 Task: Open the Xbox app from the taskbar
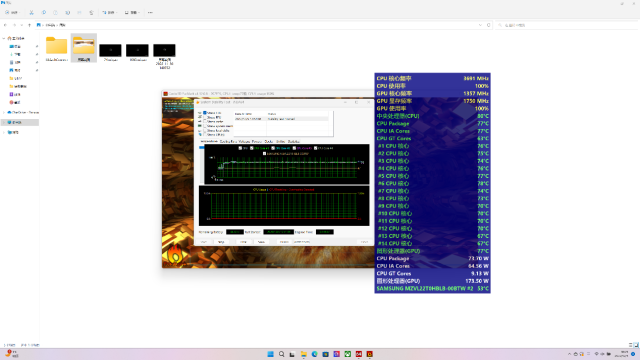coord(347,354)
